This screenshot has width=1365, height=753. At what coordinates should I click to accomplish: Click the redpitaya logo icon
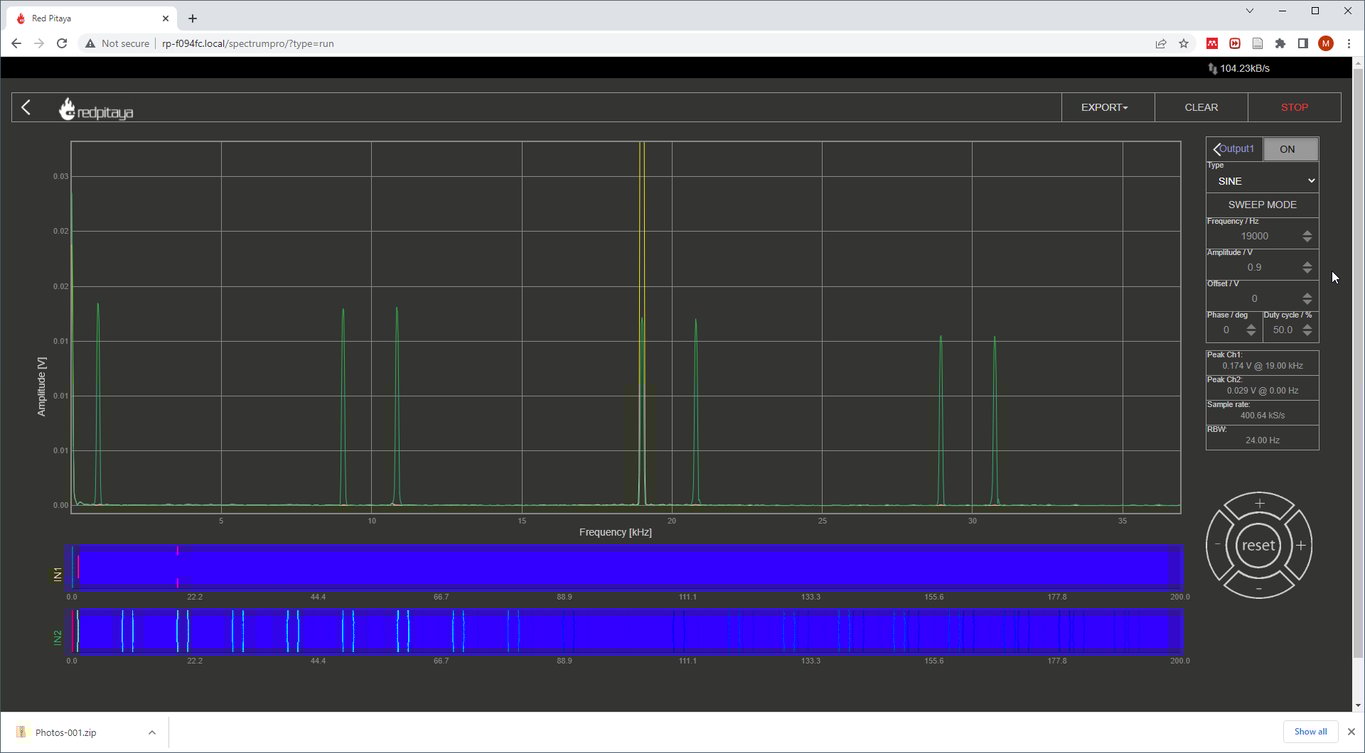67,108
